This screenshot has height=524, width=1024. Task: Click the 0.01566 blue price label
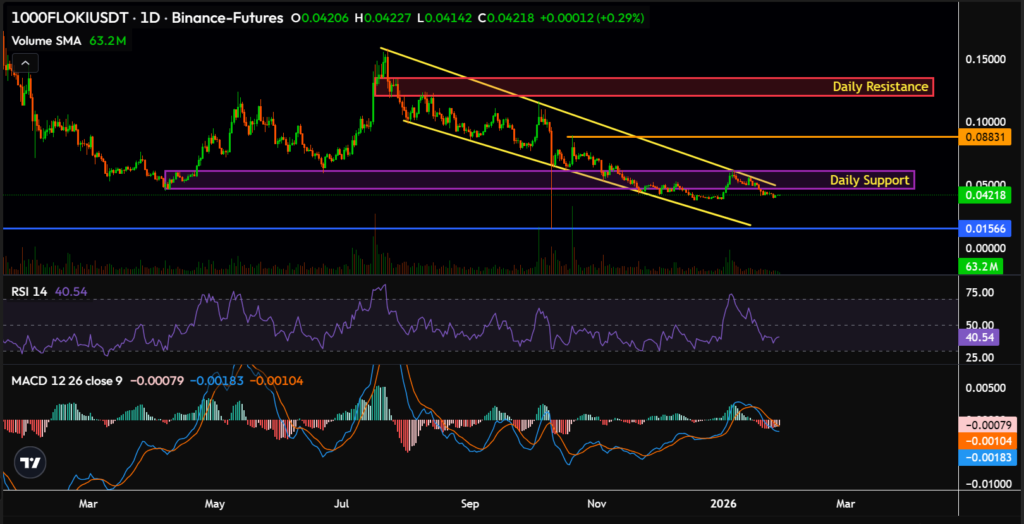tap(984, 229)
